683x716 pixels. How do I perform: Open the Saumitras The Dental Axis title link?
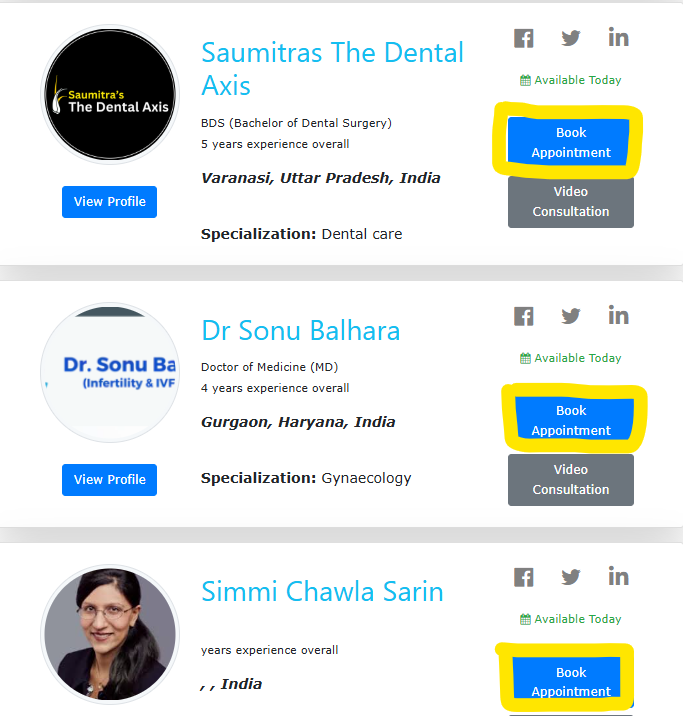coord(332,68)
